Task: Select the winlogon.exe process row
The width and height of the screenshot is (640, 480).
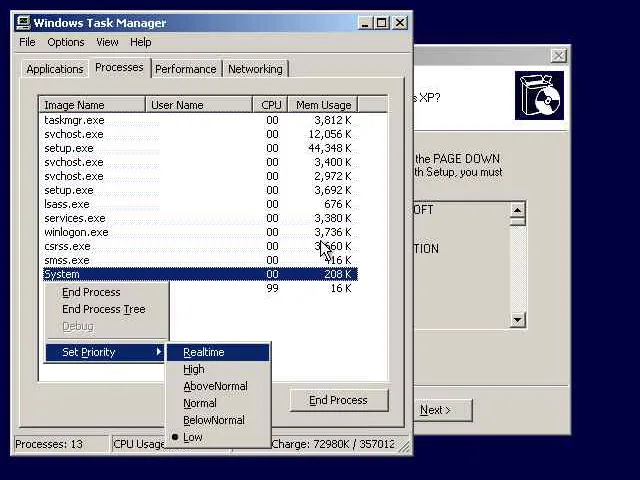Action: (200, 232)
